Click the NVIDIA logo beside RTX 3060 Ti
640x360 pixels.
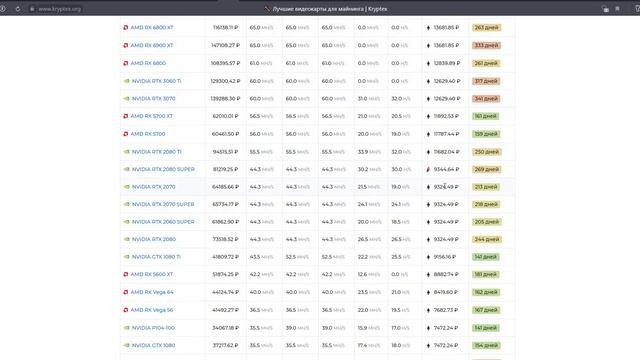coord(127,81)
